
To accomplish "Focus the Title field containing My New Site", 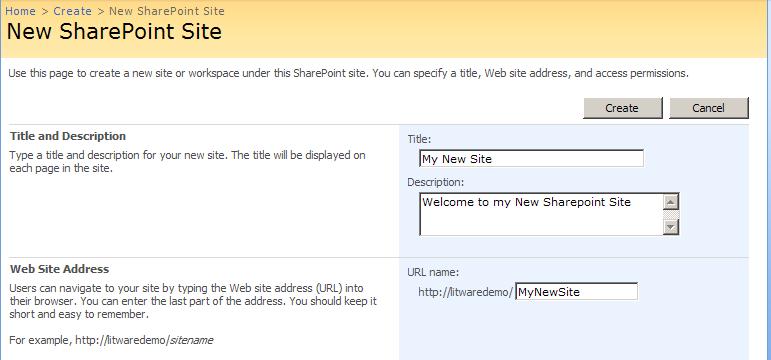I will coord(532,159).
